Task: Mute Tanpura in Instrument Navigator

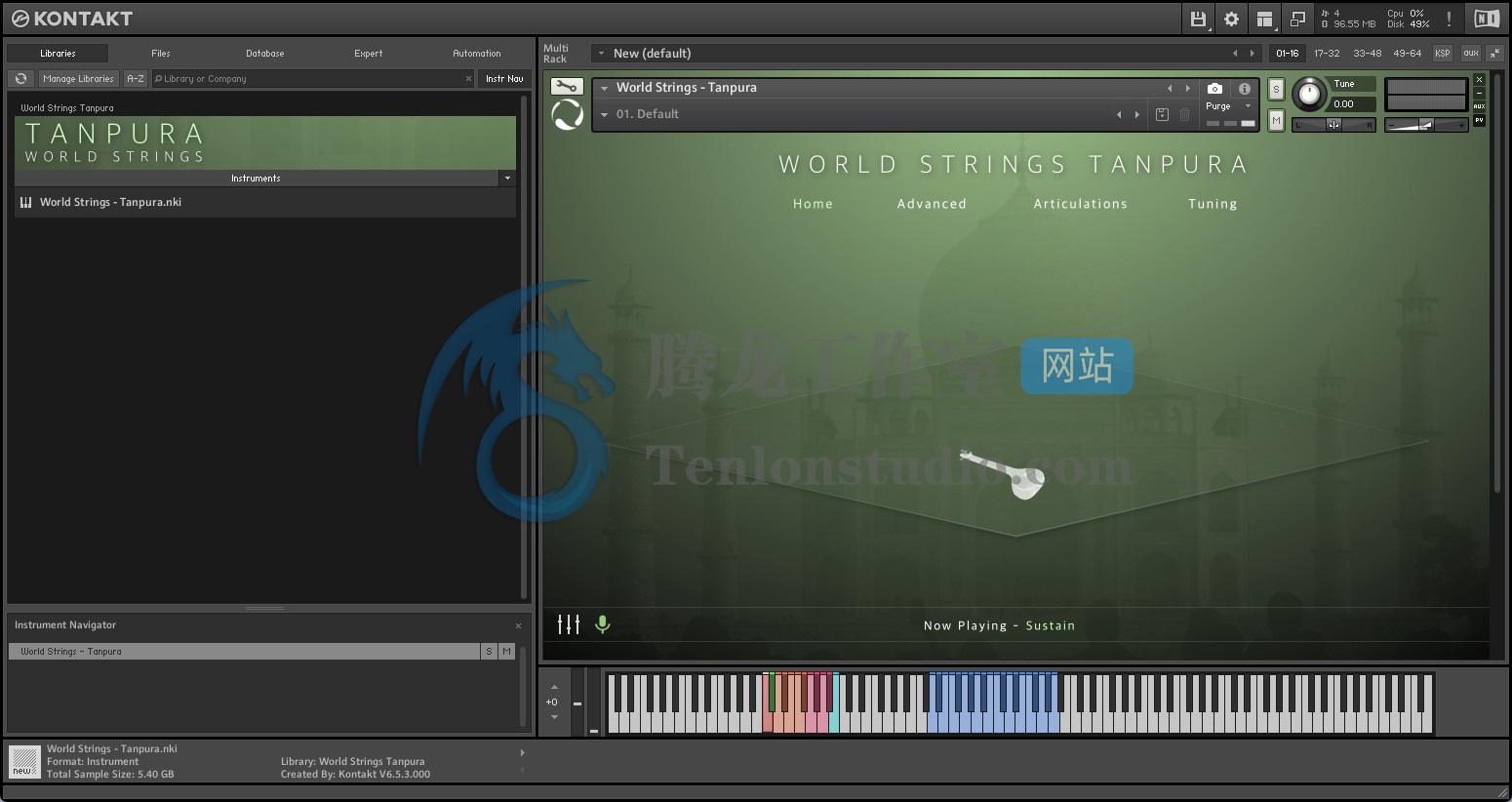Action: (506, 651)
